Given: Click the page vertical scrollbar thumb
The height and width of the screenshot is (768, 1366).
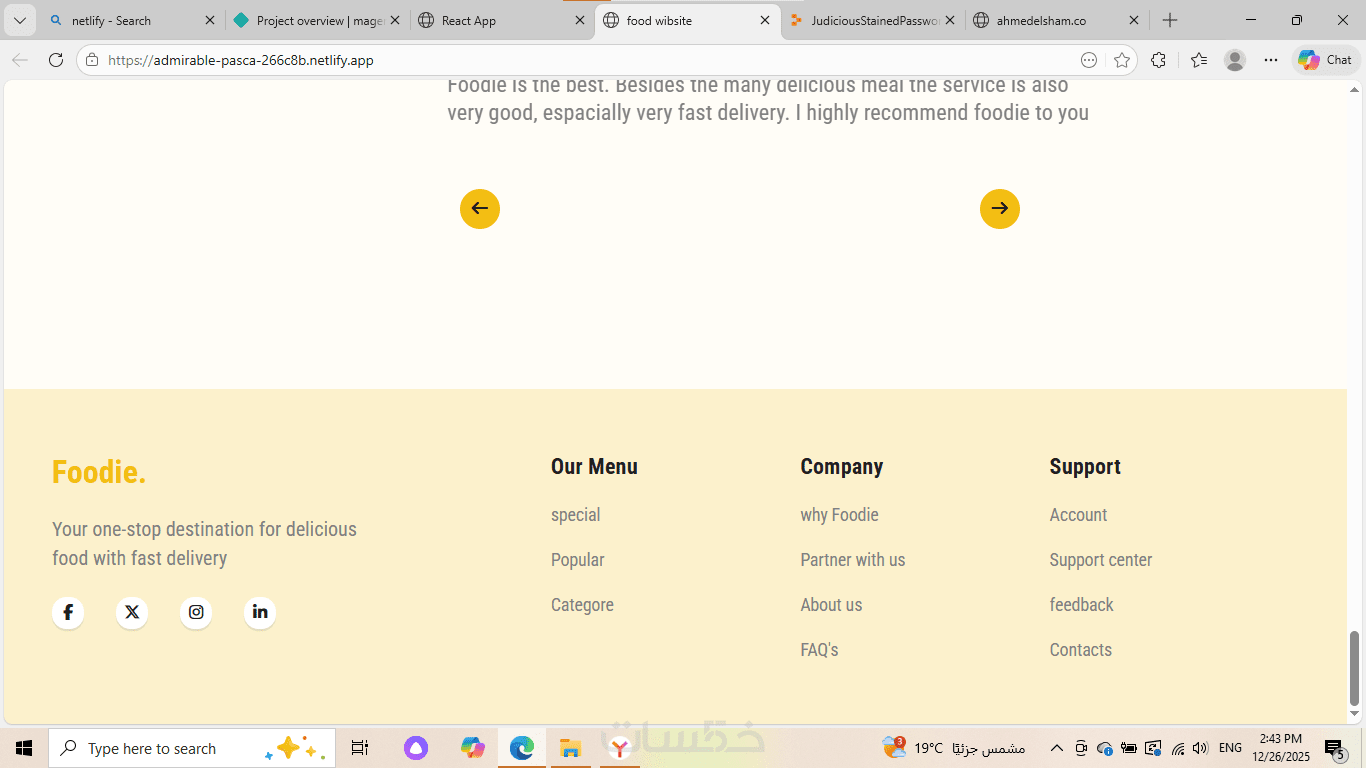Looking at the screenshot, I should 1355,668.
